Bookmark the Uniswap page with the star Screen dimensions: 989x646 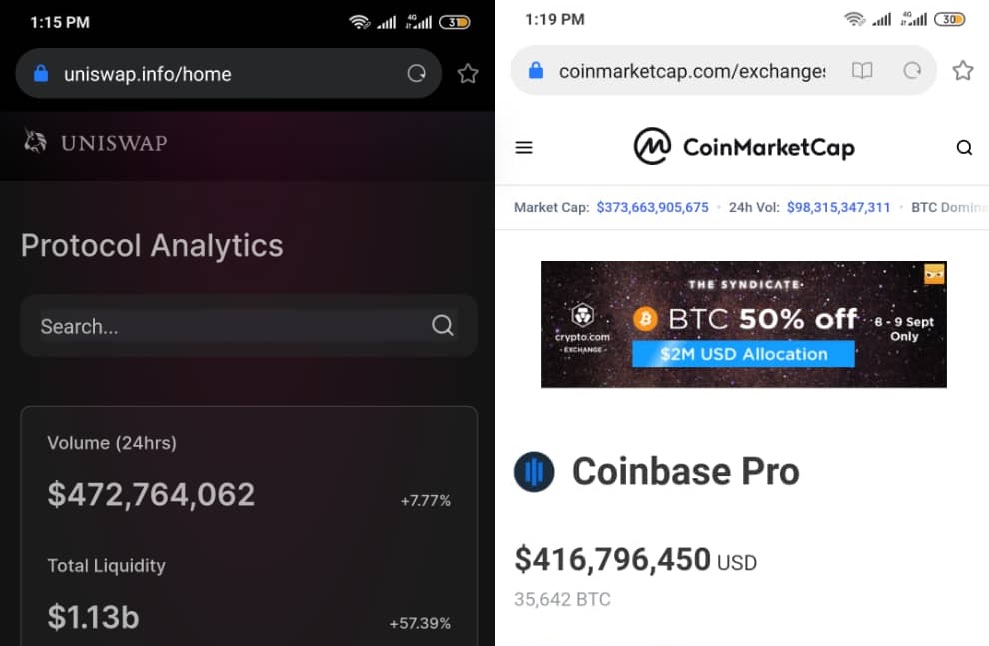pyautogui.click(x=468, y=74)
